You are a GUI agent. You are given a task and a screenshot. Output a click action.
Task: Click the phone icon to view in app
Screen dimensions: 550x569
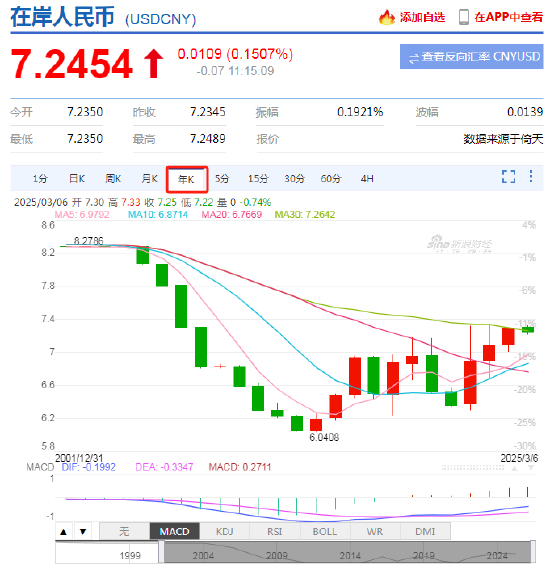pyautogui.click(x=463, y=17)
